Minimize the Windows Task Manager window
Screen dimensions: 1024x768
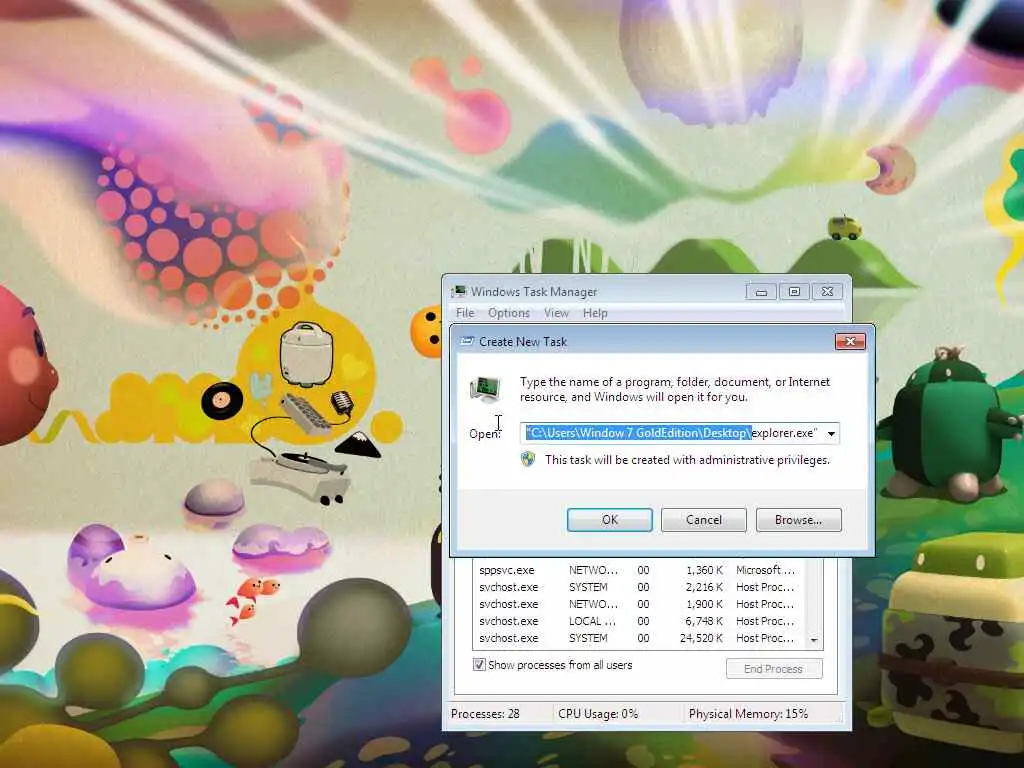761,291
